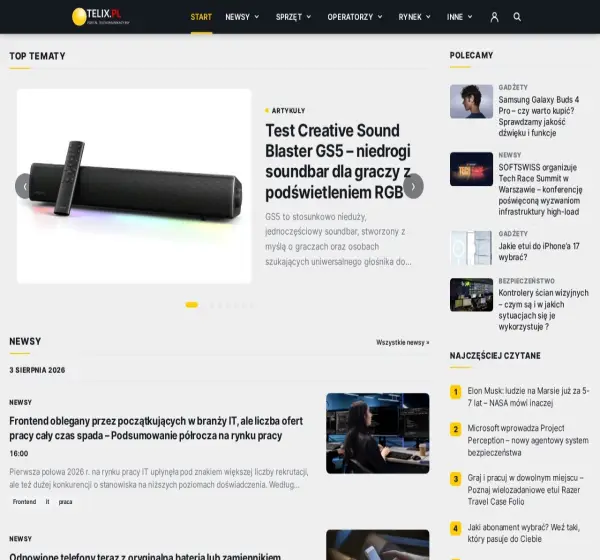Click the iPhone 17 case thumbnail
The height and width of the screenshot is (560, 600).
pos(471,248)
